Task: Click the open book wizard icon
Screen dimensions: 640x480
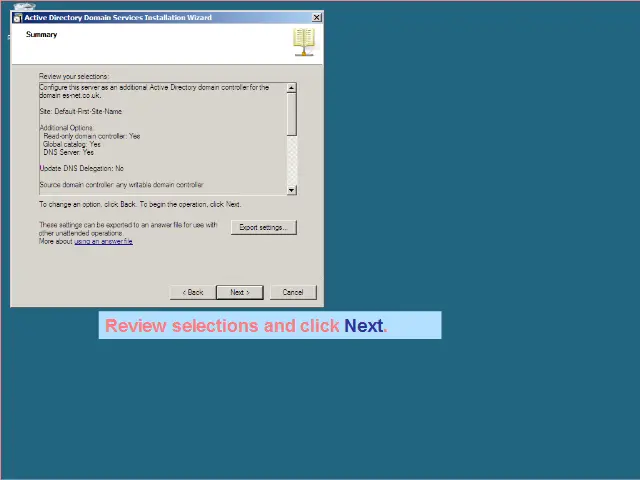Action: tap(304, 42)
